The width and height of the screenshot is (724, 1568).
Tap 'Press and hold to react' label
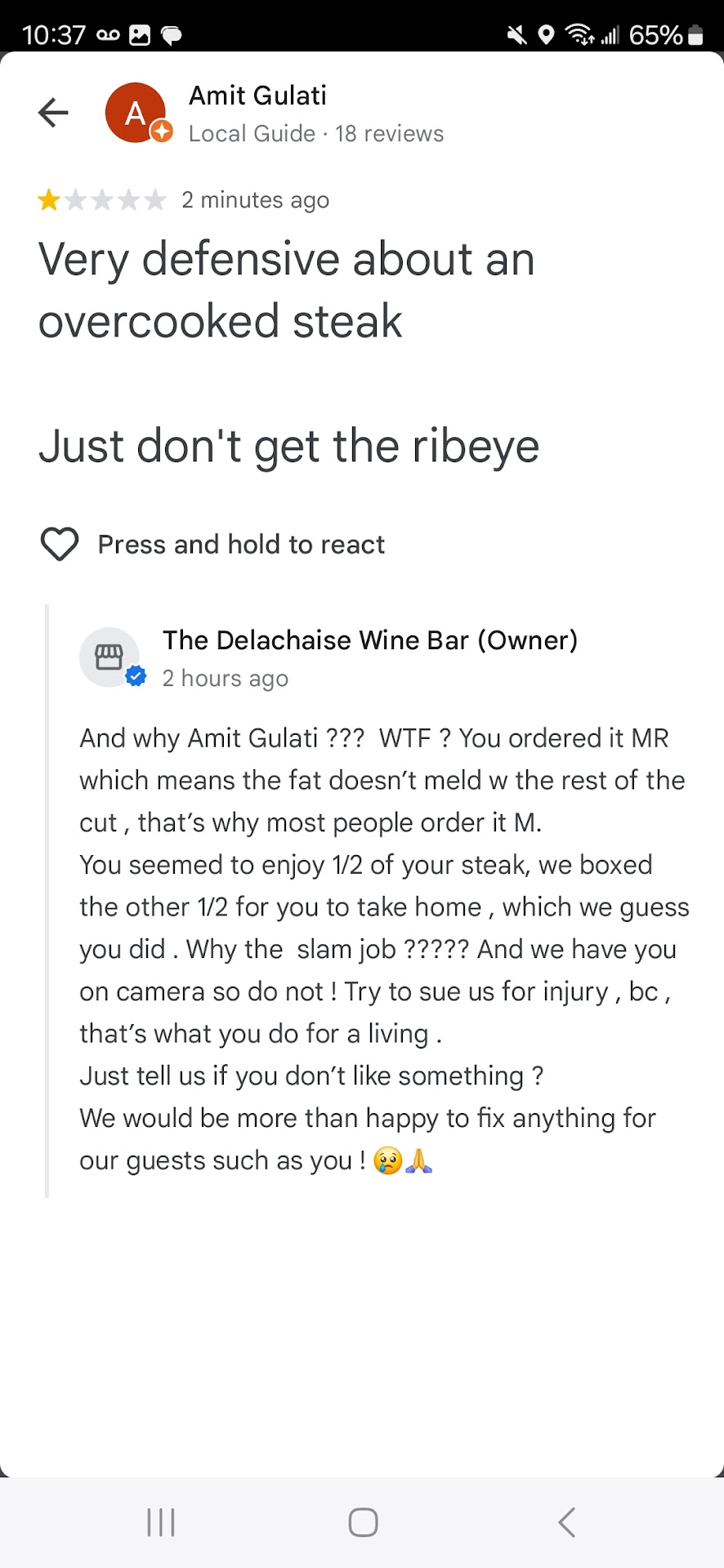(x=241, y=545)
